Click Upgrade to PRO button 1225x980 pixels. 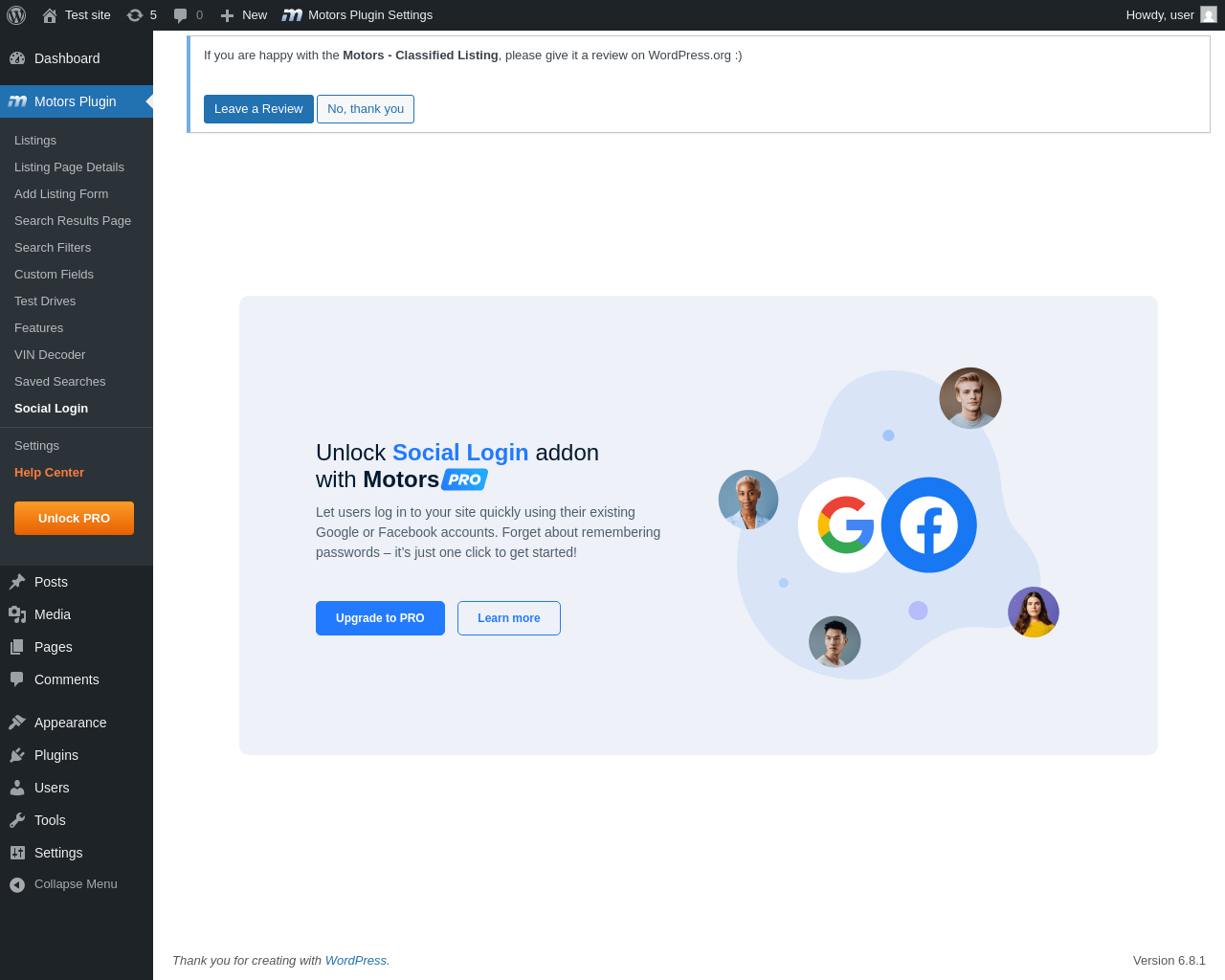coord(380,618)
